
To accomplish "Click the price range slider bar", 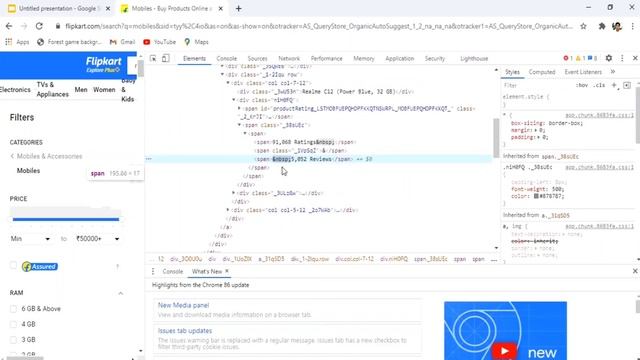I will coord(66,219).
